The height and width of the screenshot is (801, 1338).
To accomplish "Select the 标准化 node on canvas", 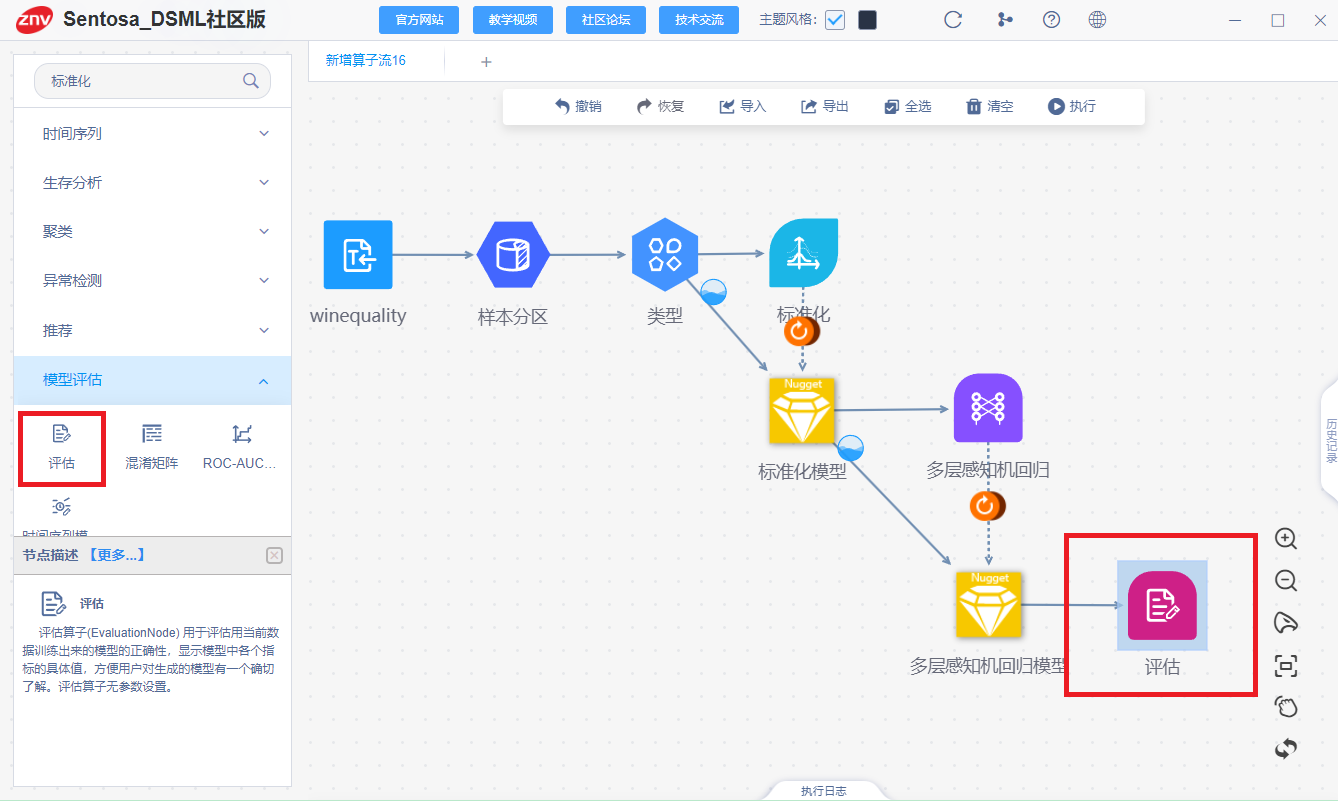I will (803, 253).
